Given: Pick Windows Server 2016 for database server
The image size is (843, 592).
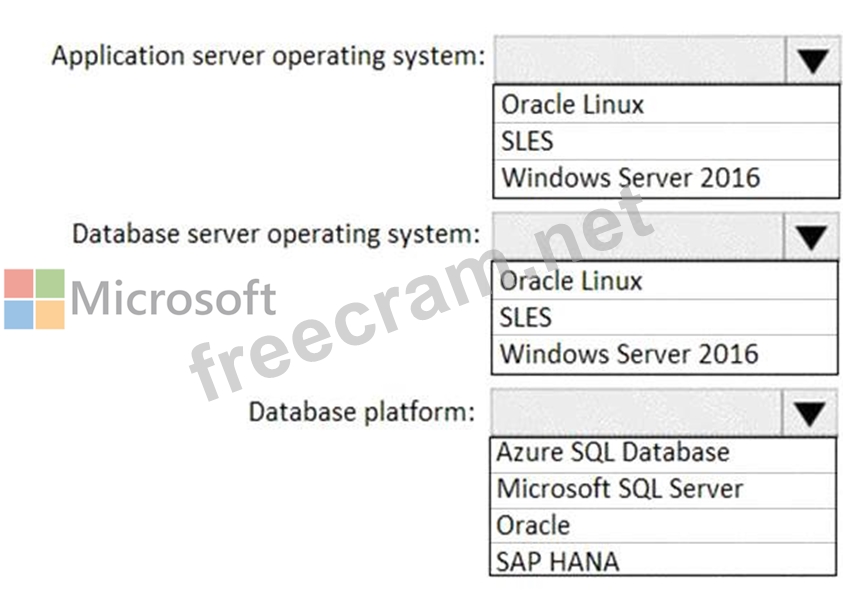Looking at the screenshot, I should (x=664, y=353).
